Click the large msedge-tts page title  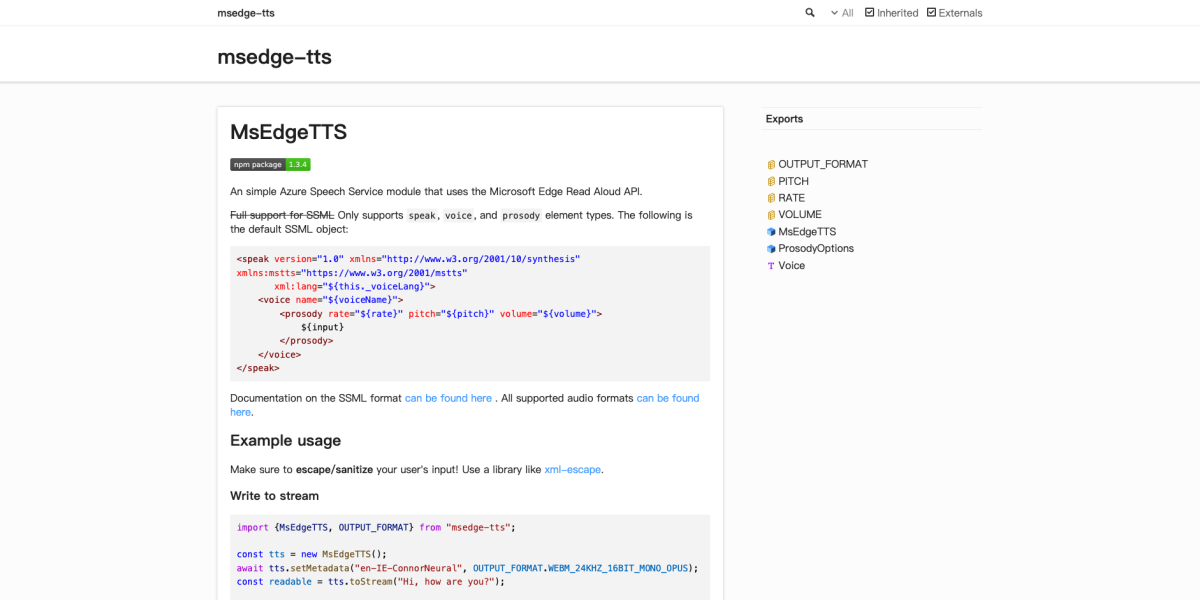274,57
